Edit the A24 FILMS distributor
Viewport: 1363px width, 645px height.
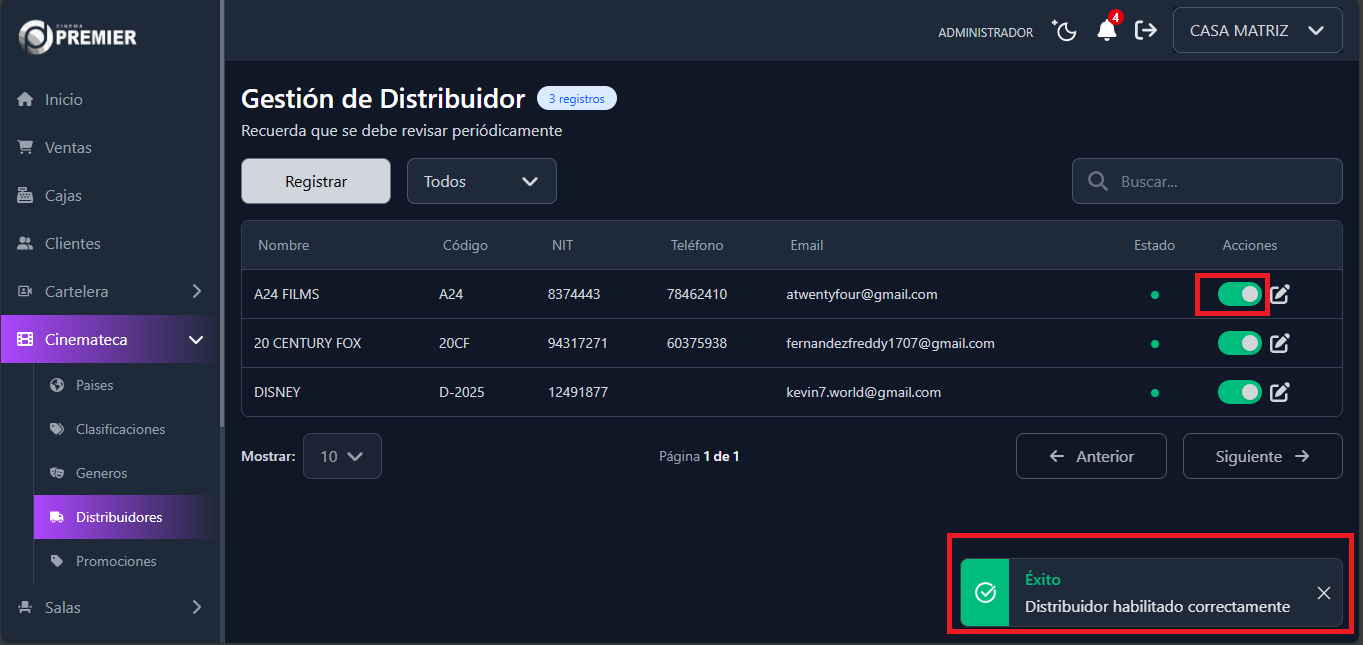[x=1280, y=294]
